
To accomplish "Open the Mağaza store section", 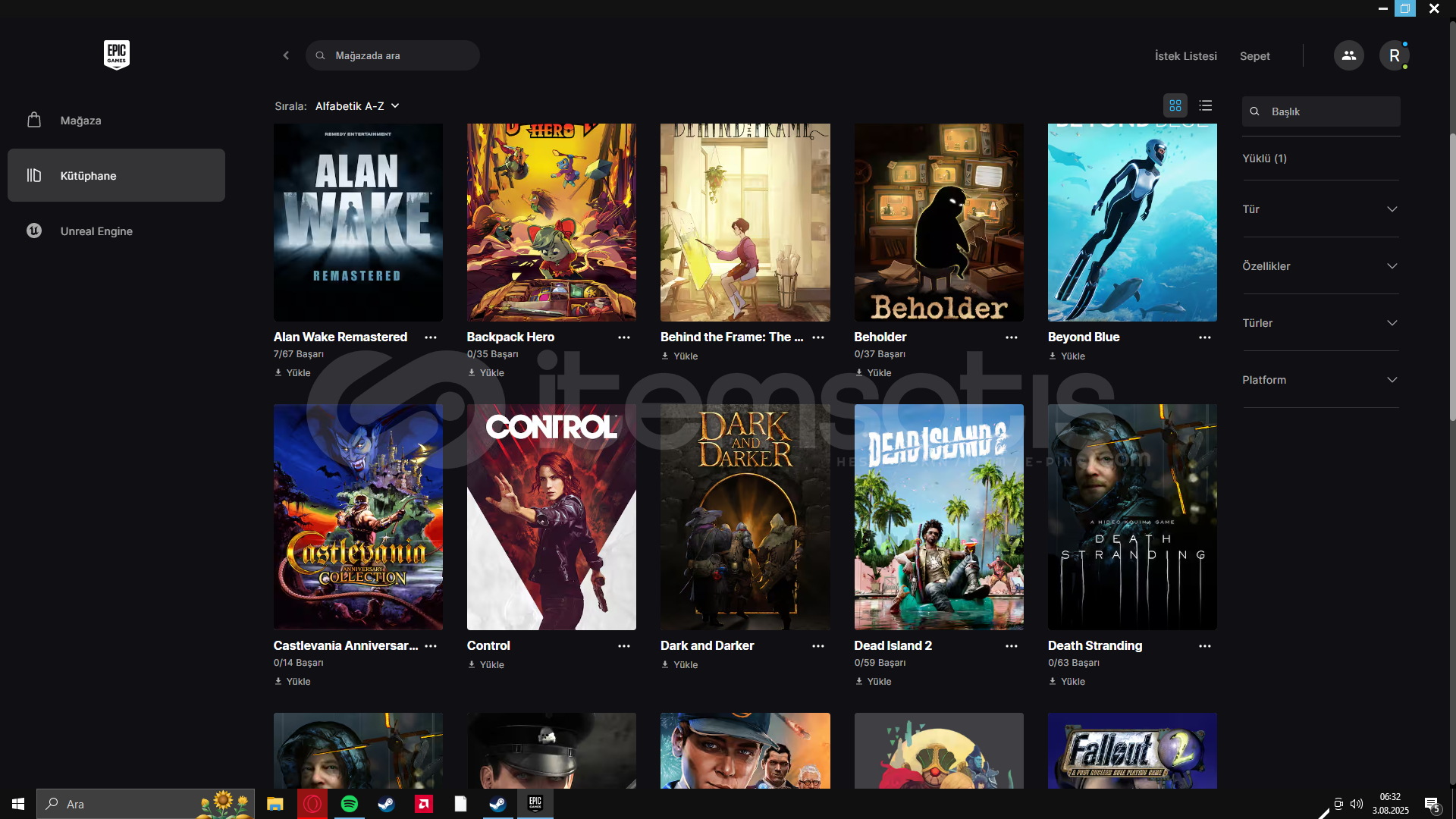I will [116, 120].
